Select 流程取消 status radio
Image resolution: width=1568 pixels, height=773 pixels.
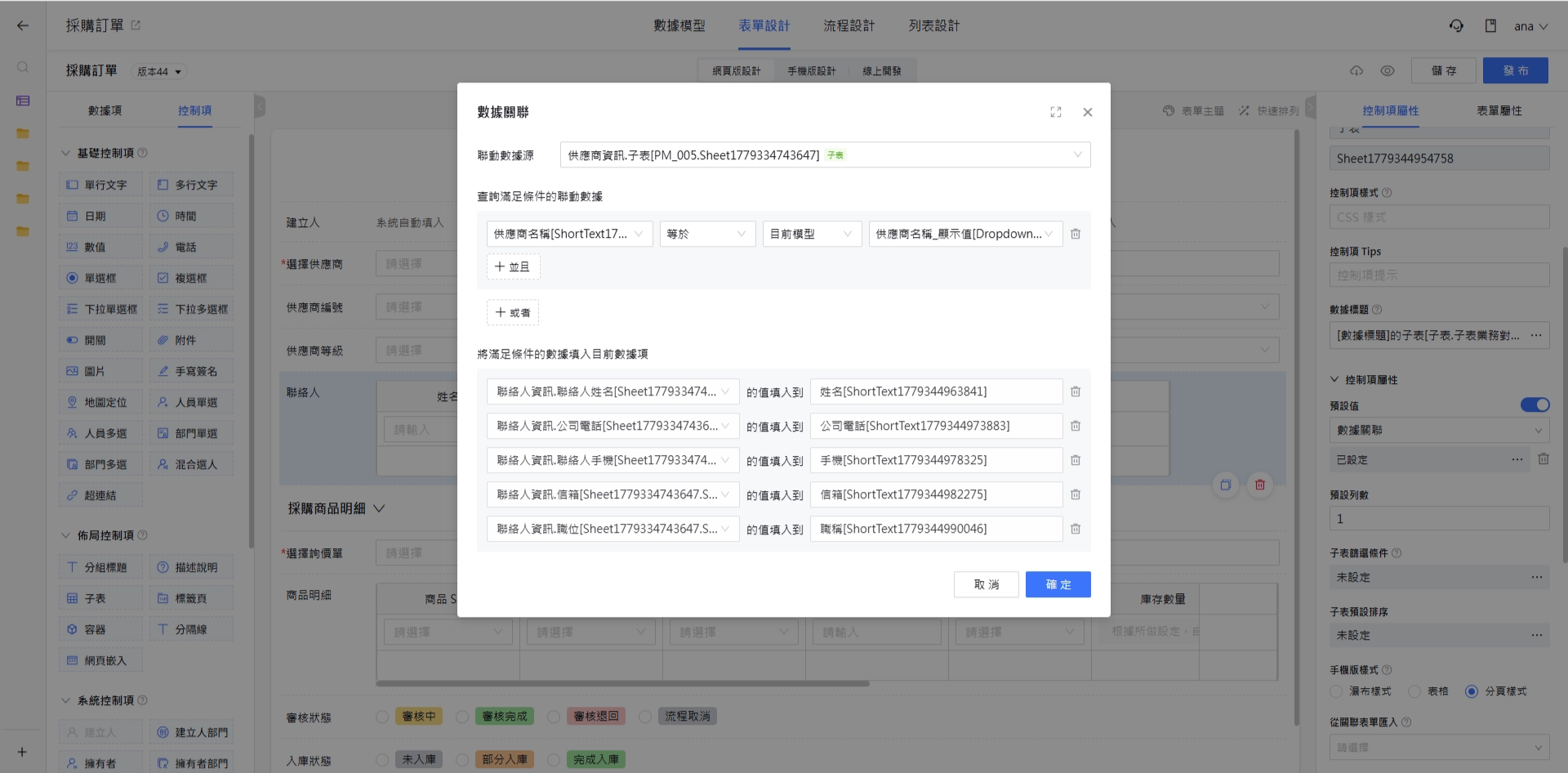tap(645, 717)
